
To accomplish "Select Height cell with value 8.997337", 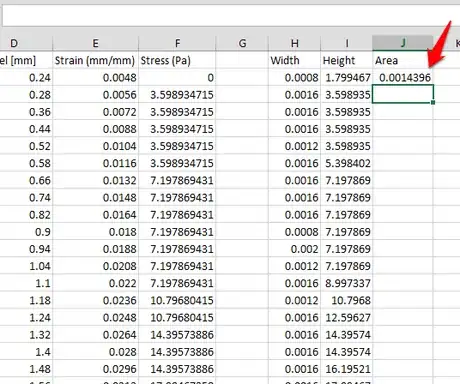I will [x=347, y=283].
